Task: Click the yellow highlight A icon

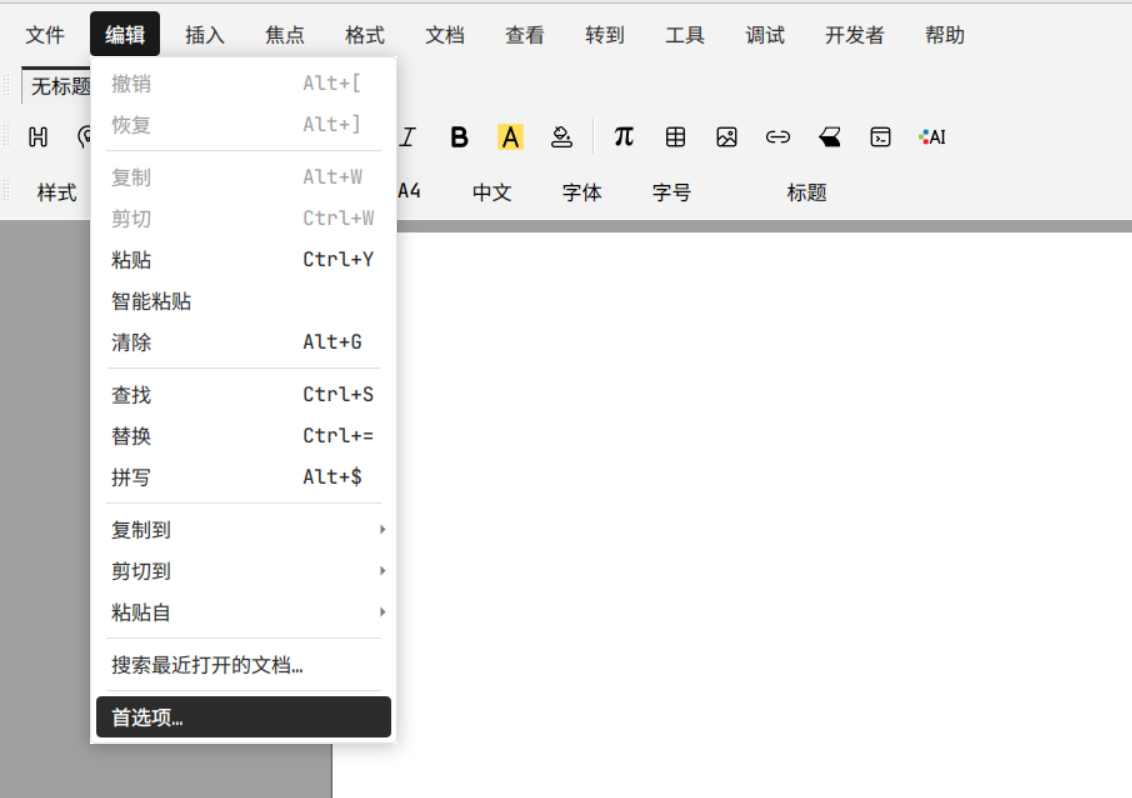Action: coord(510,138)
